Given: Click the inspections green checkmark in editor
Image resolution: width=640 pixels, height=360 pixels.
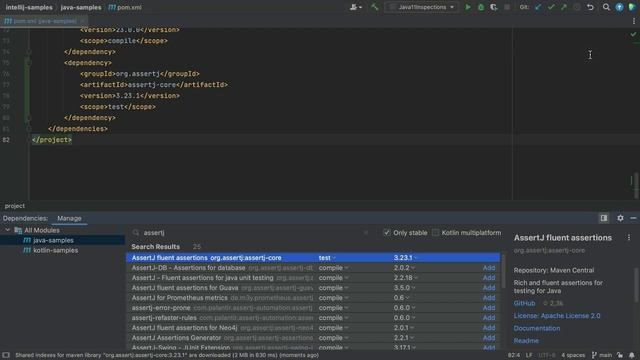Looking at the screenshot, I should [633, 34].
